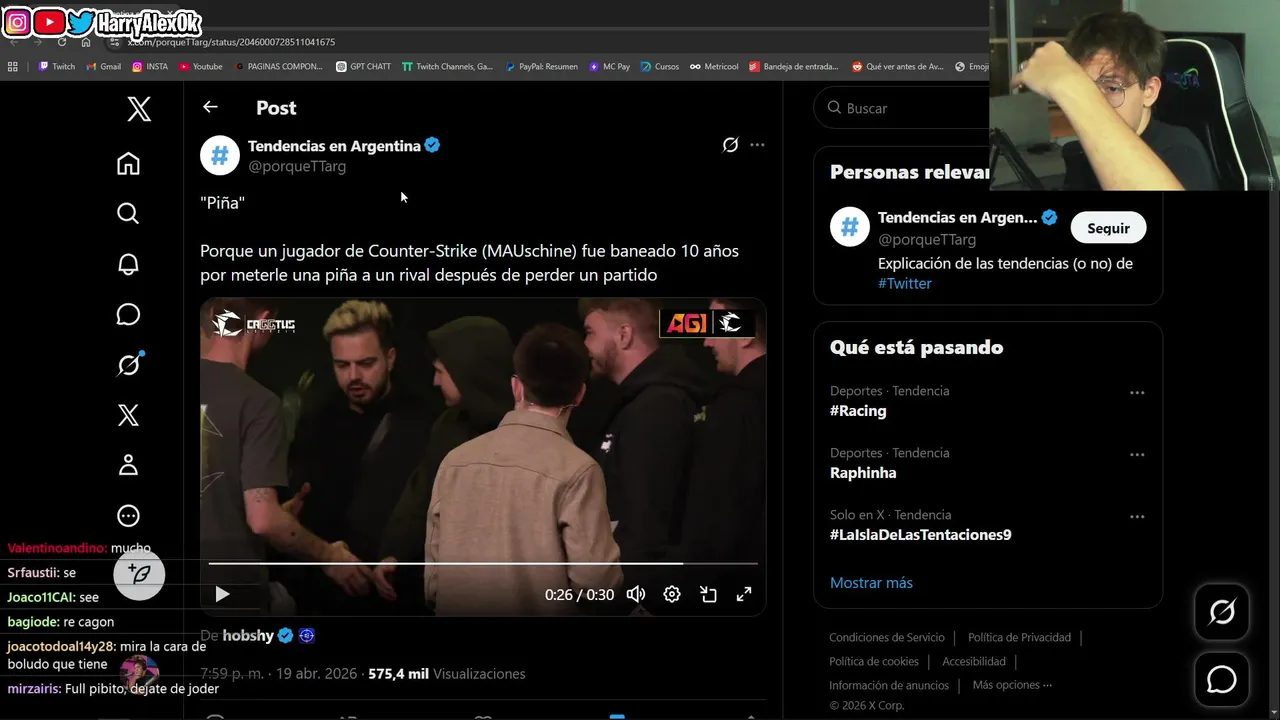1280x720 pixels.
Task: Open Accesibilidad footer link
Action: coord(974,661)
